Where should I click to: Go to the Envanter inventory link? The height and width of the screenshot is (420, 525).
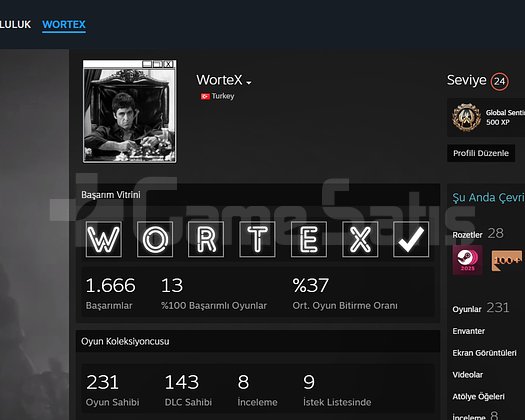(x=468, y=331)
